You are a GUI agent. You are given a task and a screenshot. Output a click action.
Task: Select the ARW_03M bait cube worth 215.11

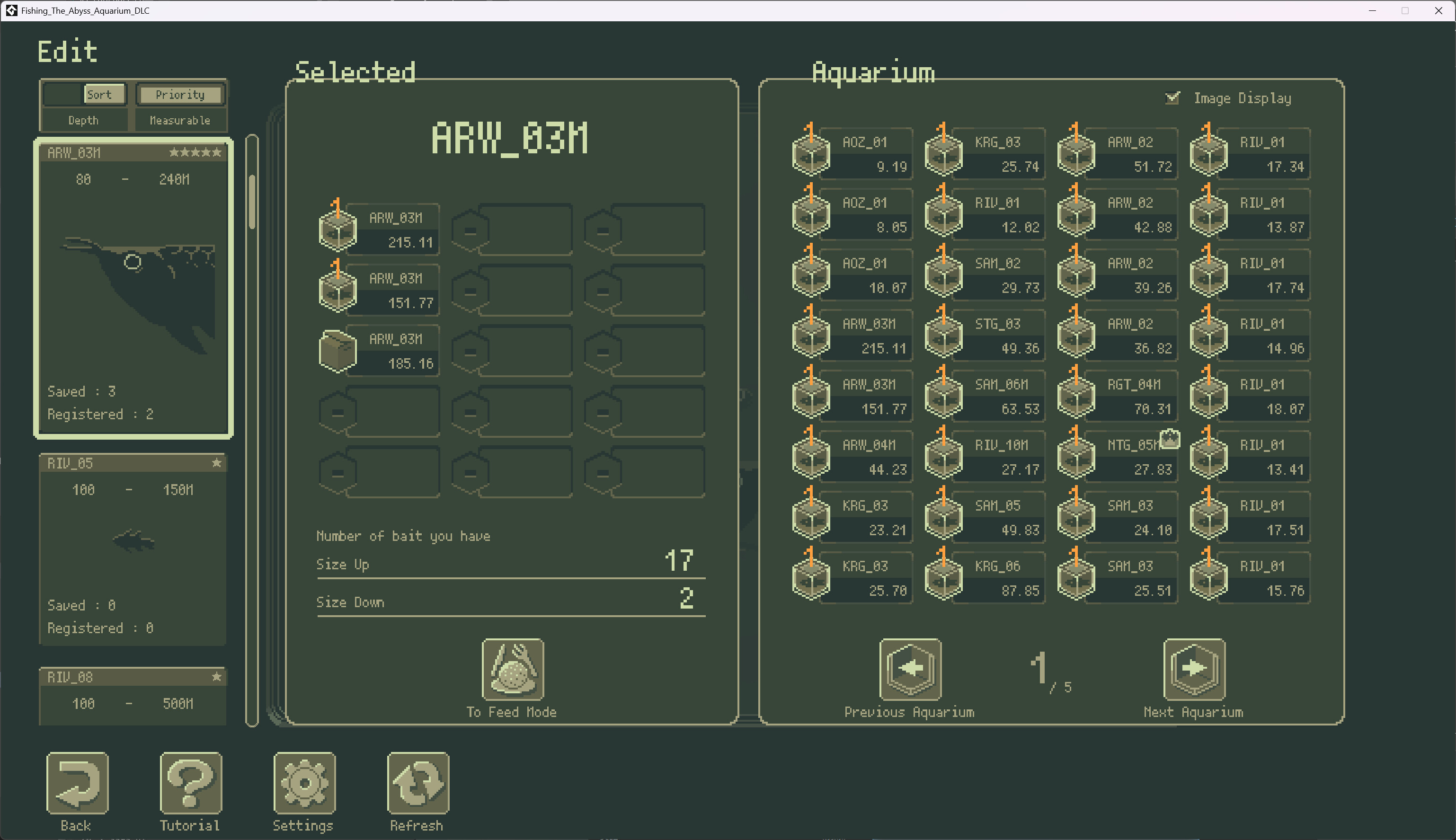[378, 229]
